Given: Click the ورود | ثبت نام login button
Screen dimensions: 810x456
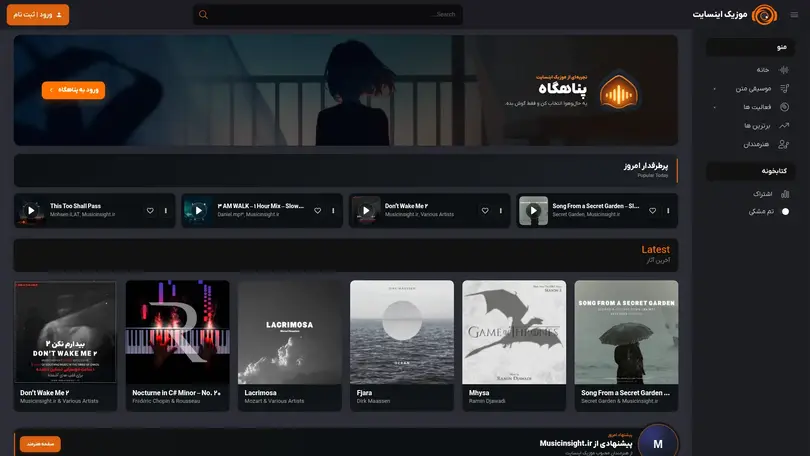Looking at the screenshot, I should coord(38,14).
